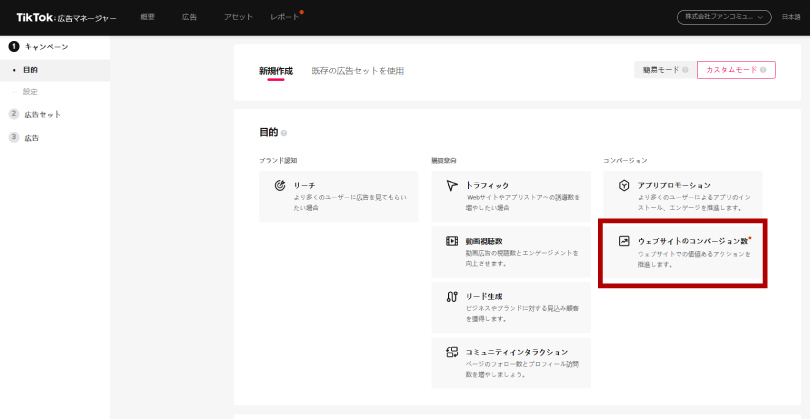Switch to 既存の広告セットを使用 tab
The image size is (810, 419).
(357, 71)
